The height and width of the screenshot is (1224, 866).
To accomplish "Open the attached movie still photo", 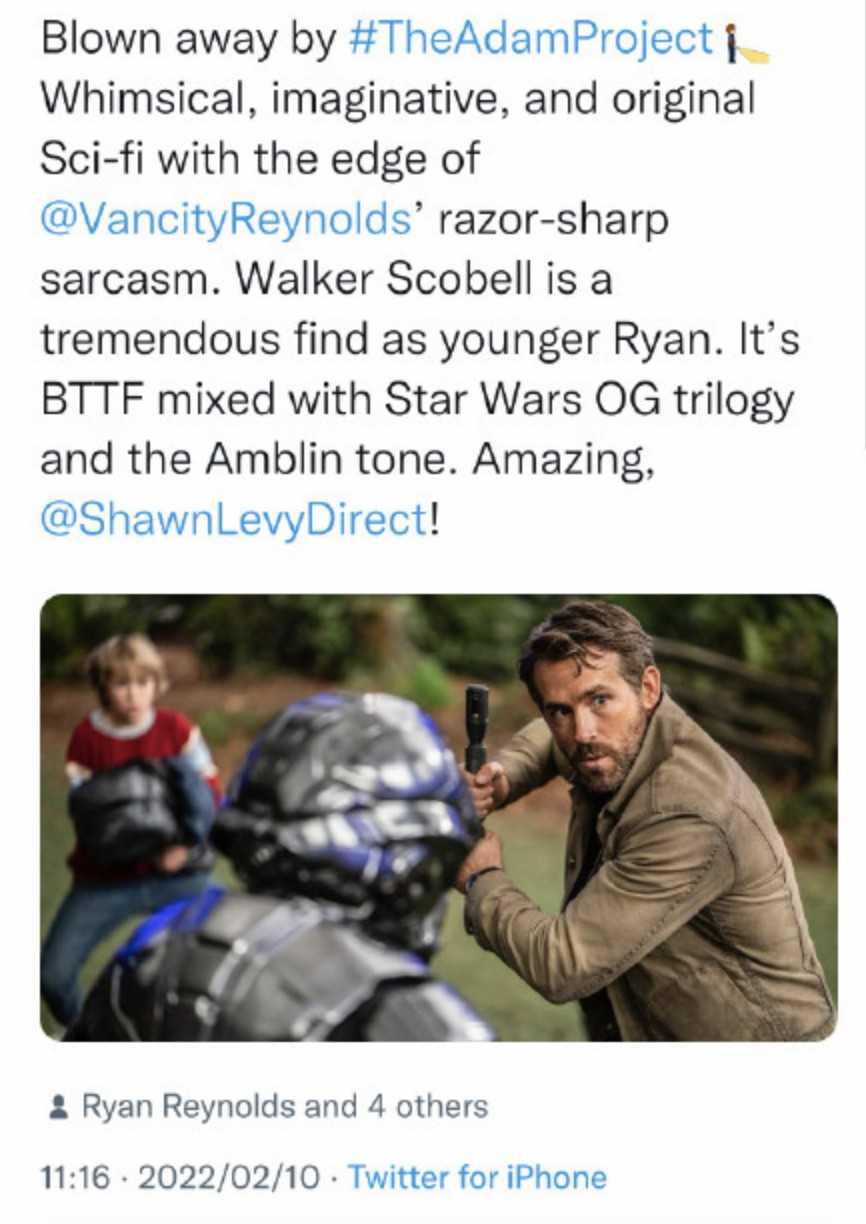I will [438, 817].
